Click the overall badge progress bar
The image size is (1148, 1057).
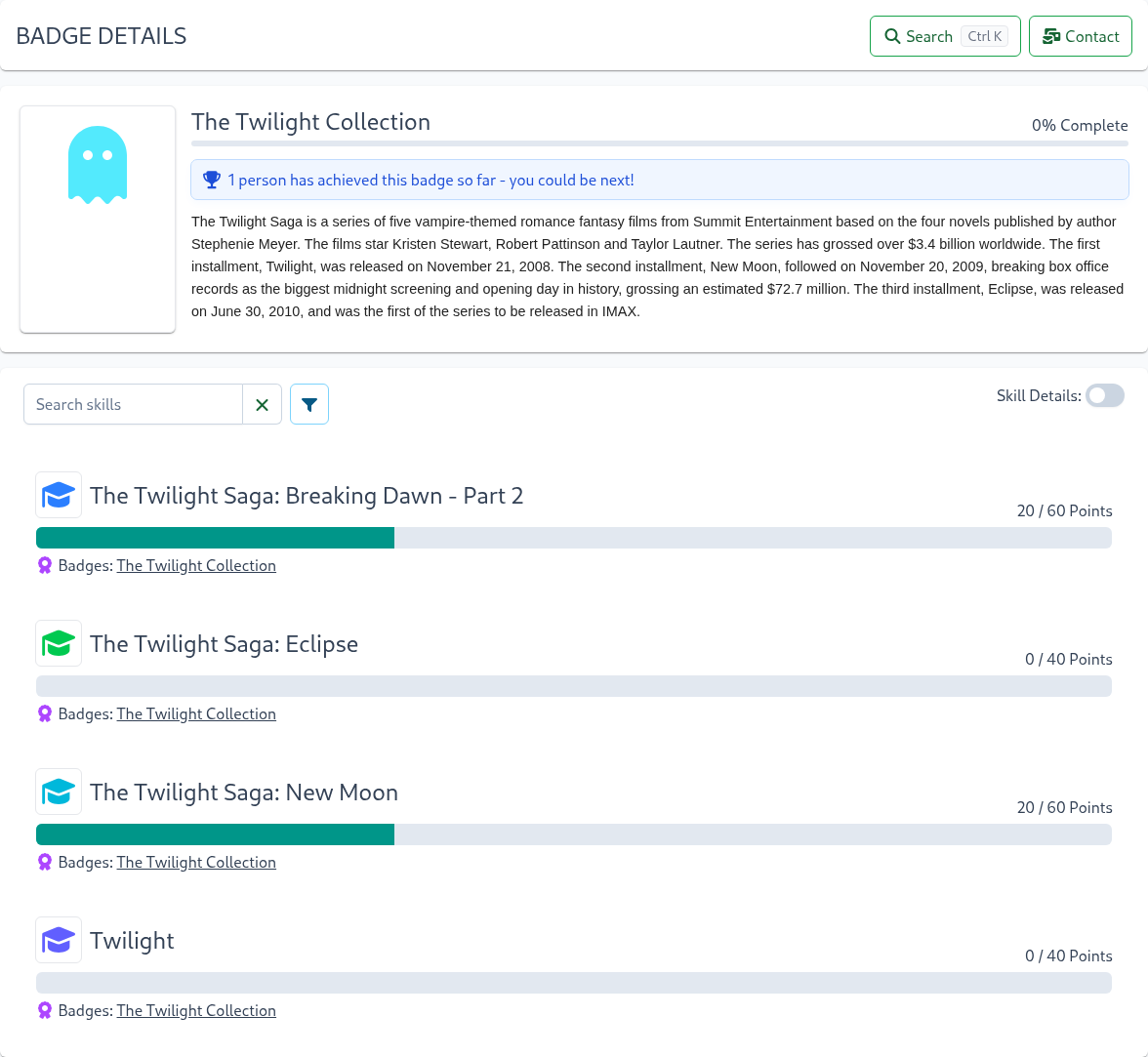click(659, 143)
